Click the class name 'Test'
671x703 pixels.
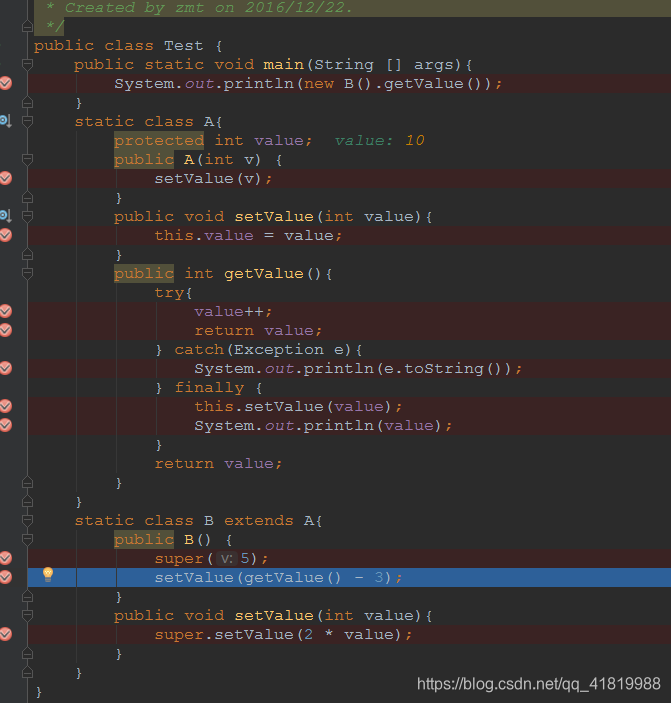pos(183,45)
